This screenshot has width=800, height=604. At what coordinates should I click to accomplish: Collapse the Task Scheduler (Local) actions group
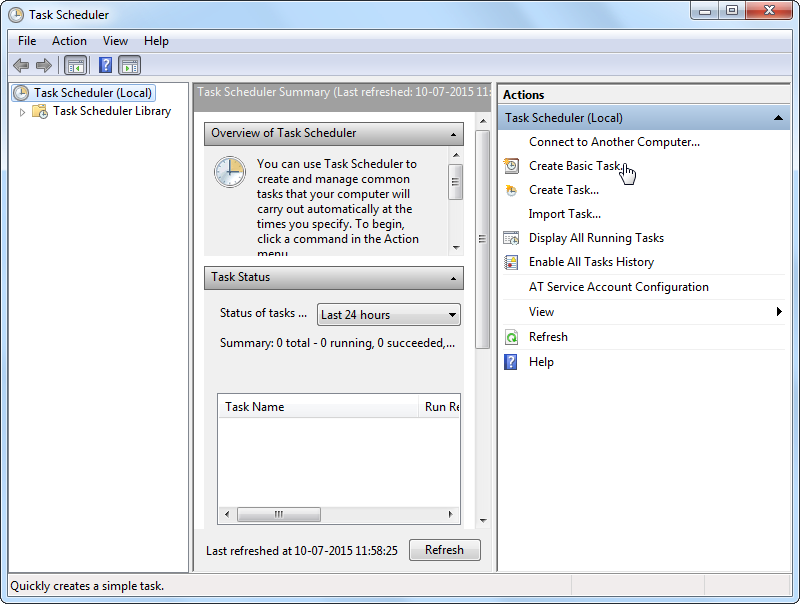(778, 118)
